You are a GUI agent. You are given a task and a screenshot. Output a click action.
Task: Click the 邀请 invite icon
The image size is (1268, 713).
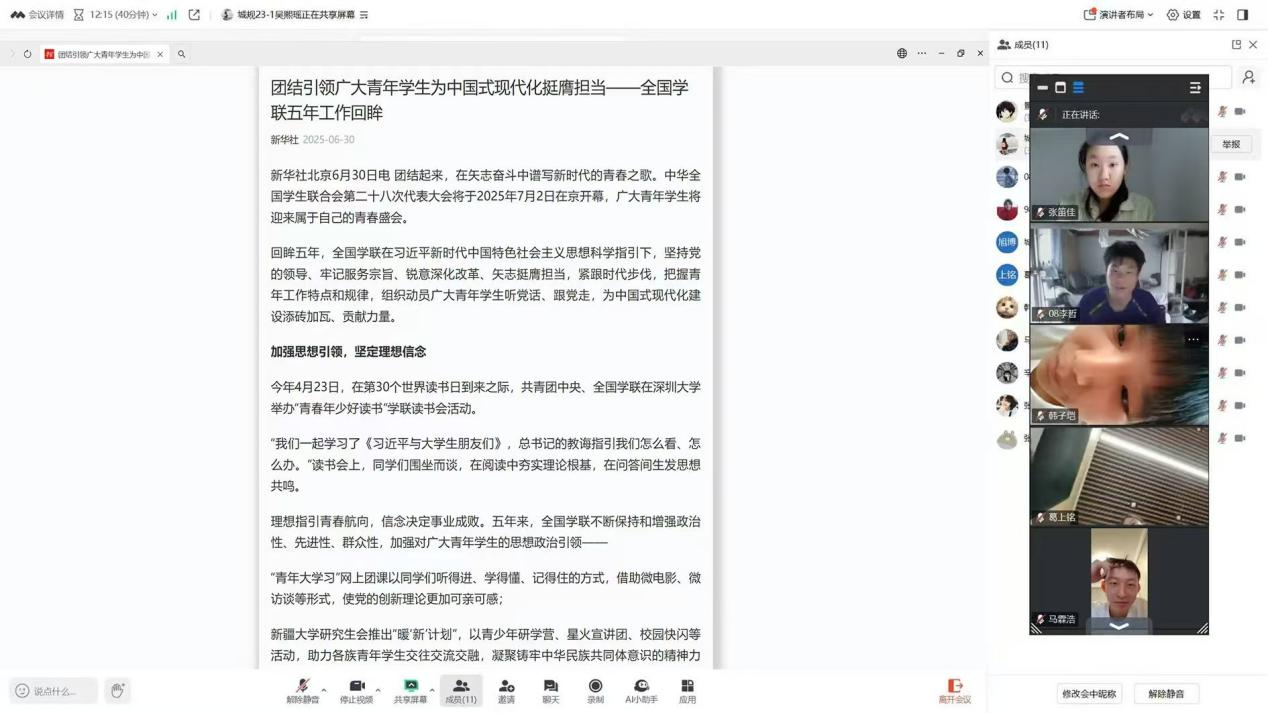tap(506, 690)
